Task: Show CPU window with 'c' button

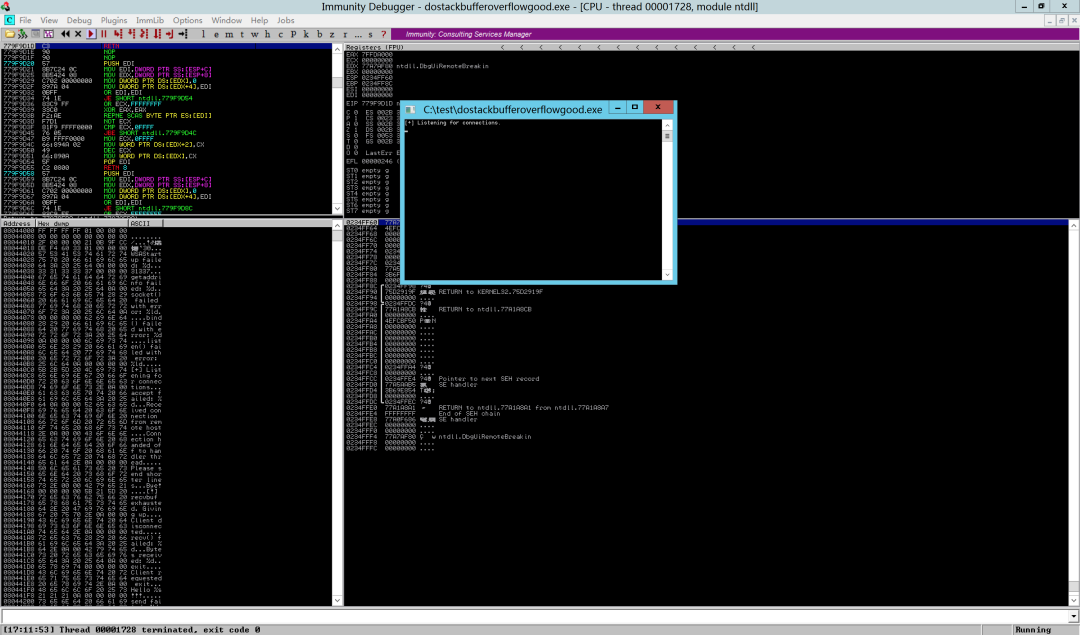Action: (280, 34)
